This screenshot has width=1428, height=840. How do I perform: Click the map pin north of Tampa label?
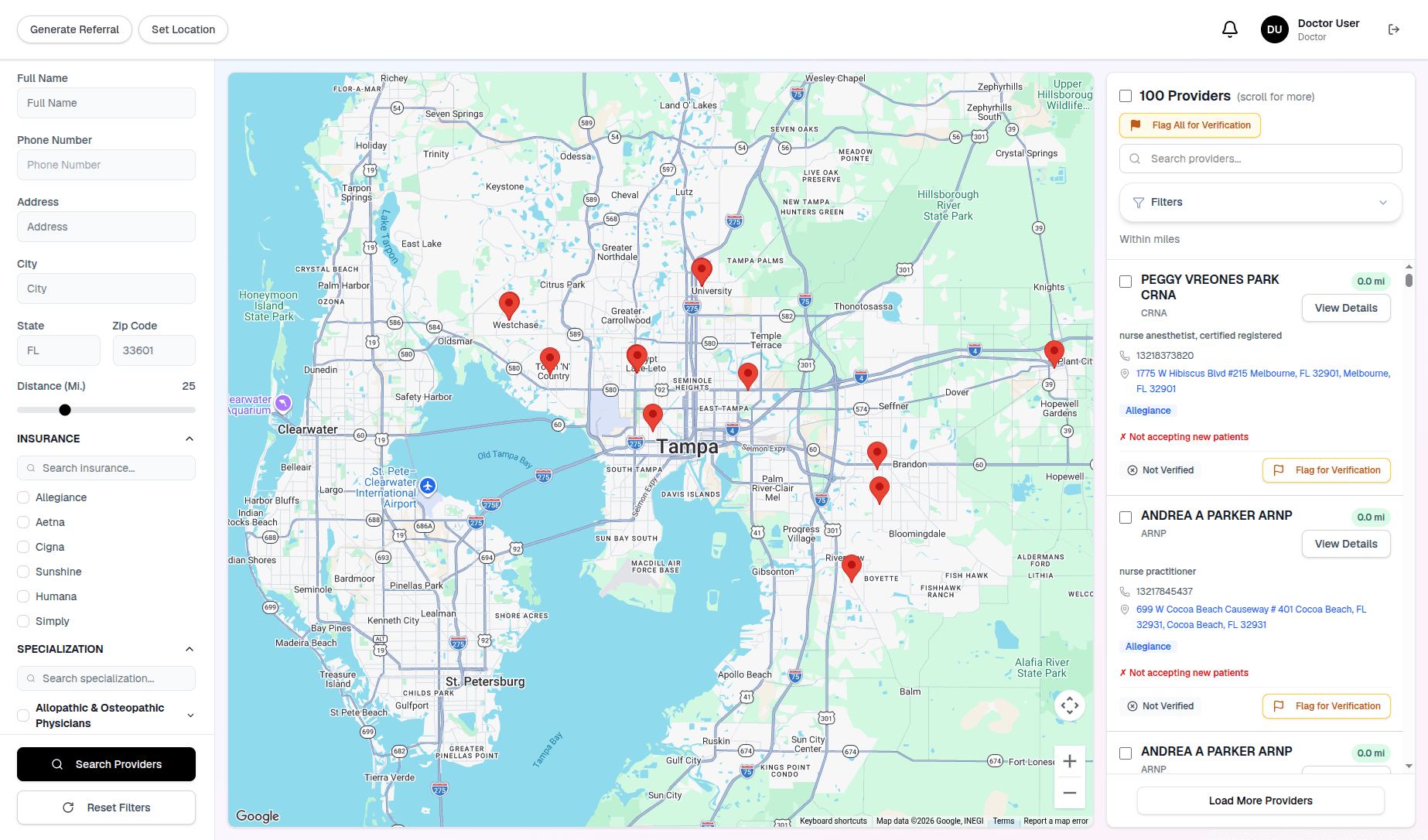[x=653, y=417]
